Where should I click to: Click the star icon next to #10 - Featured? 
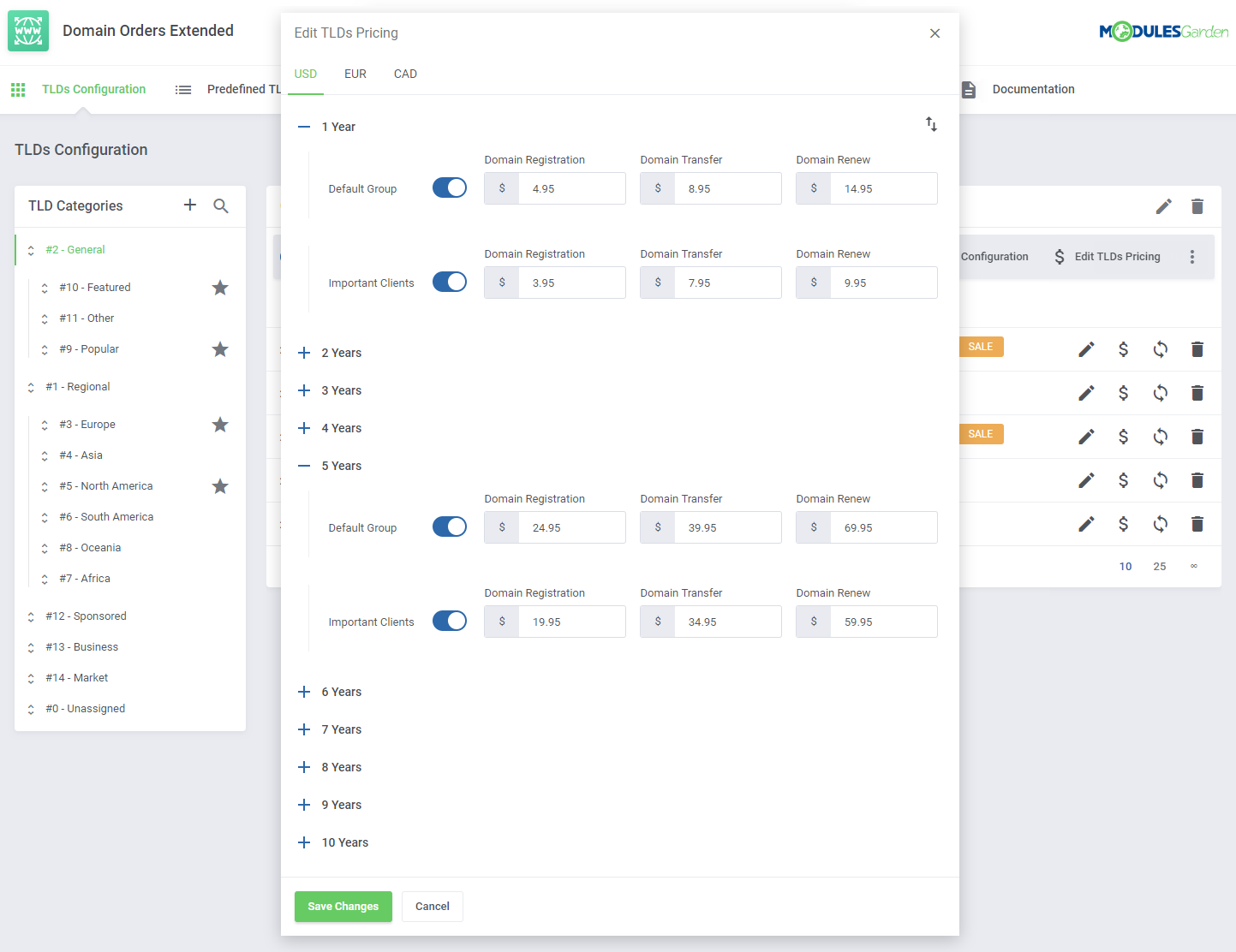tap(220, 288)
